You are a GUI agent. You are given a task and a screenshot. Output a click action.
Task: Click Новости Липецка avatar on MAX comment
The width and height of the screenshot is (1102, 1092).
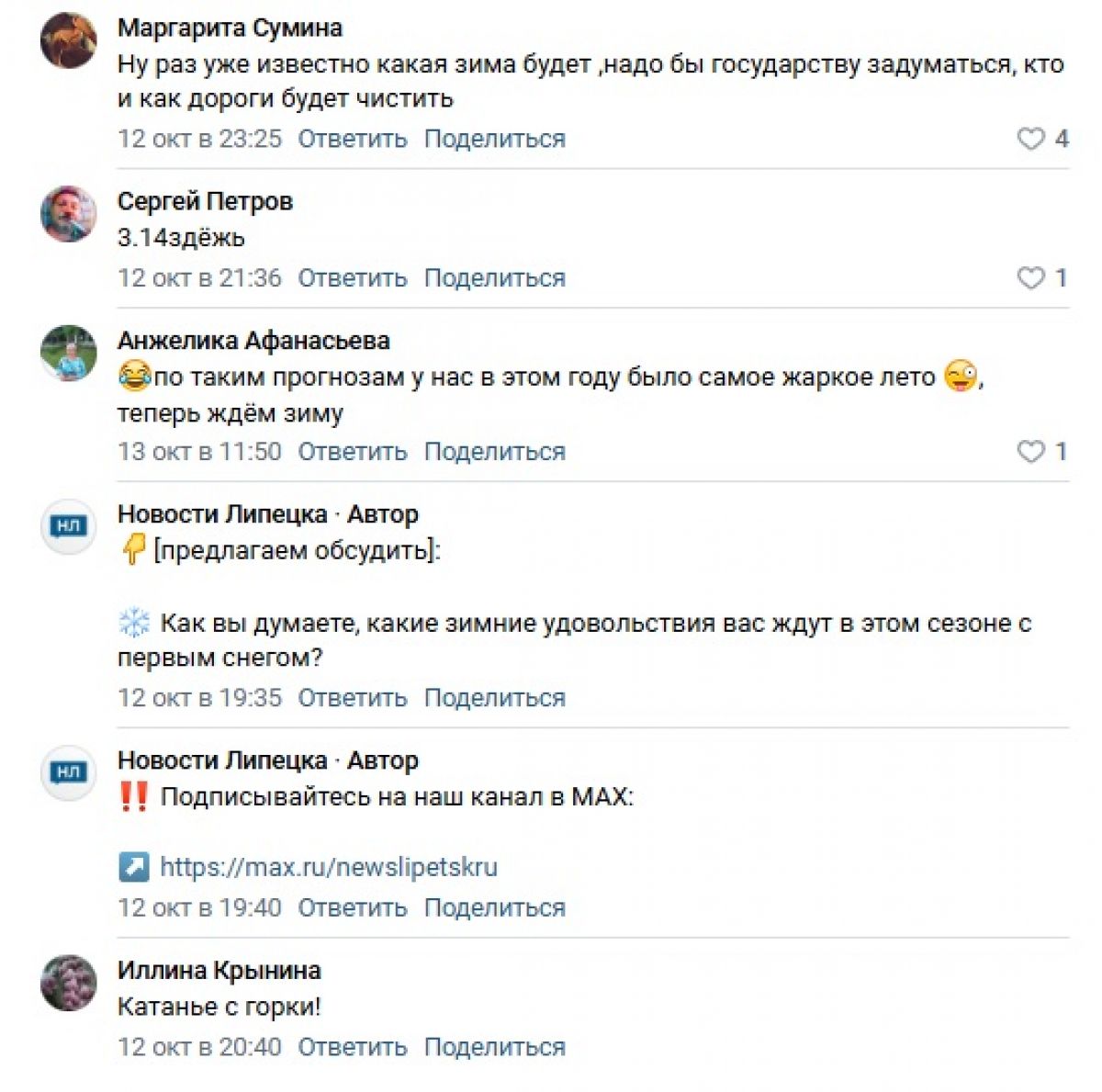[69, 772]
